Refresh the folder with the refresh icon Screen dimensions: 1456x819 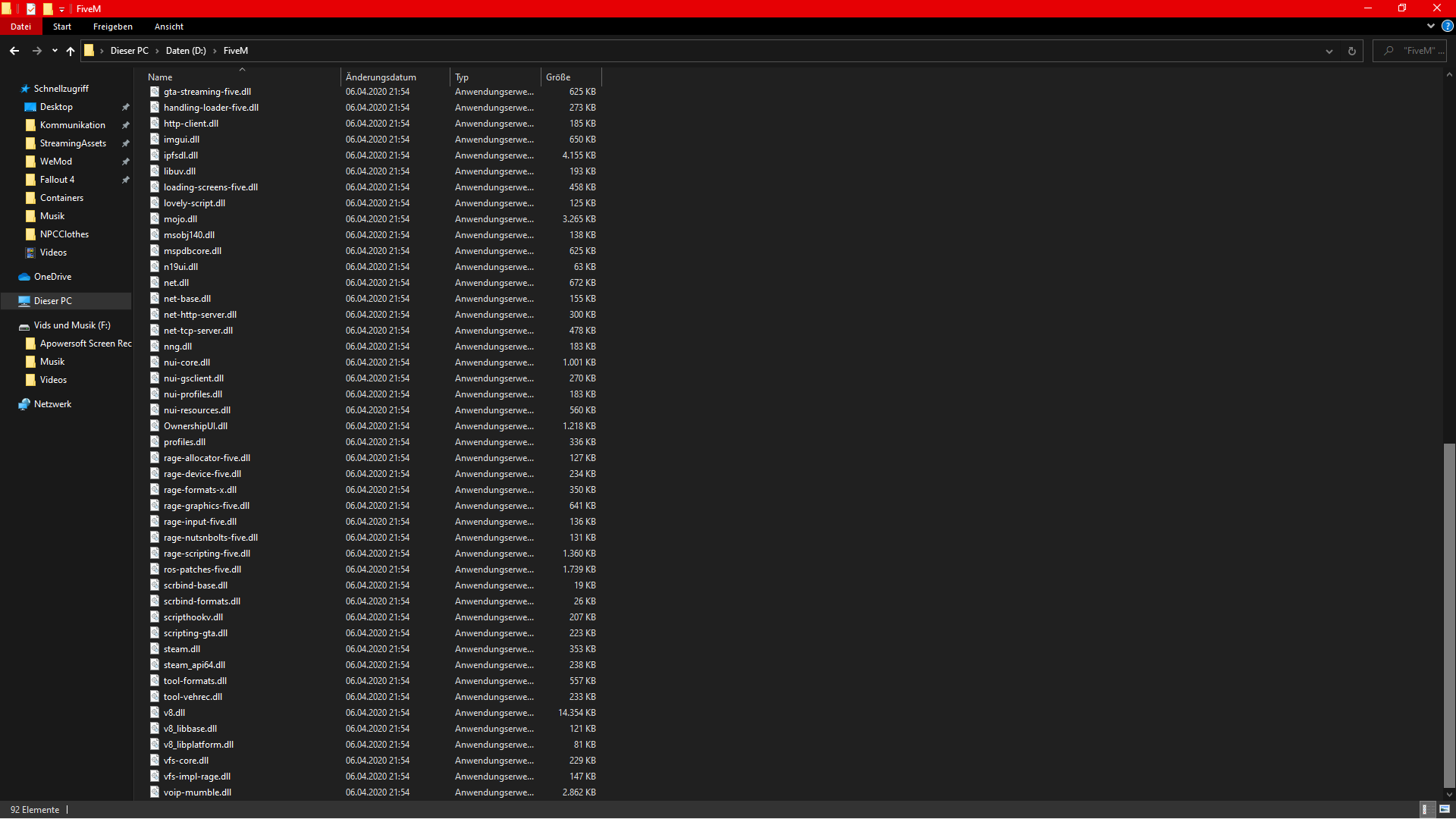tap(1351, 50)
